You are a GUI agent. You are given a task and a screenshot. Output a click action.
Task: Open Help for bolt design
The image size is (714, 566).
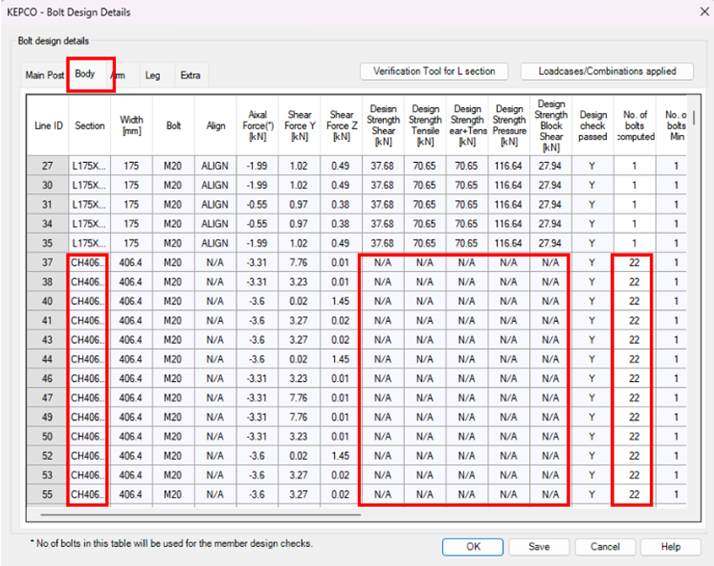coord(670,547)
